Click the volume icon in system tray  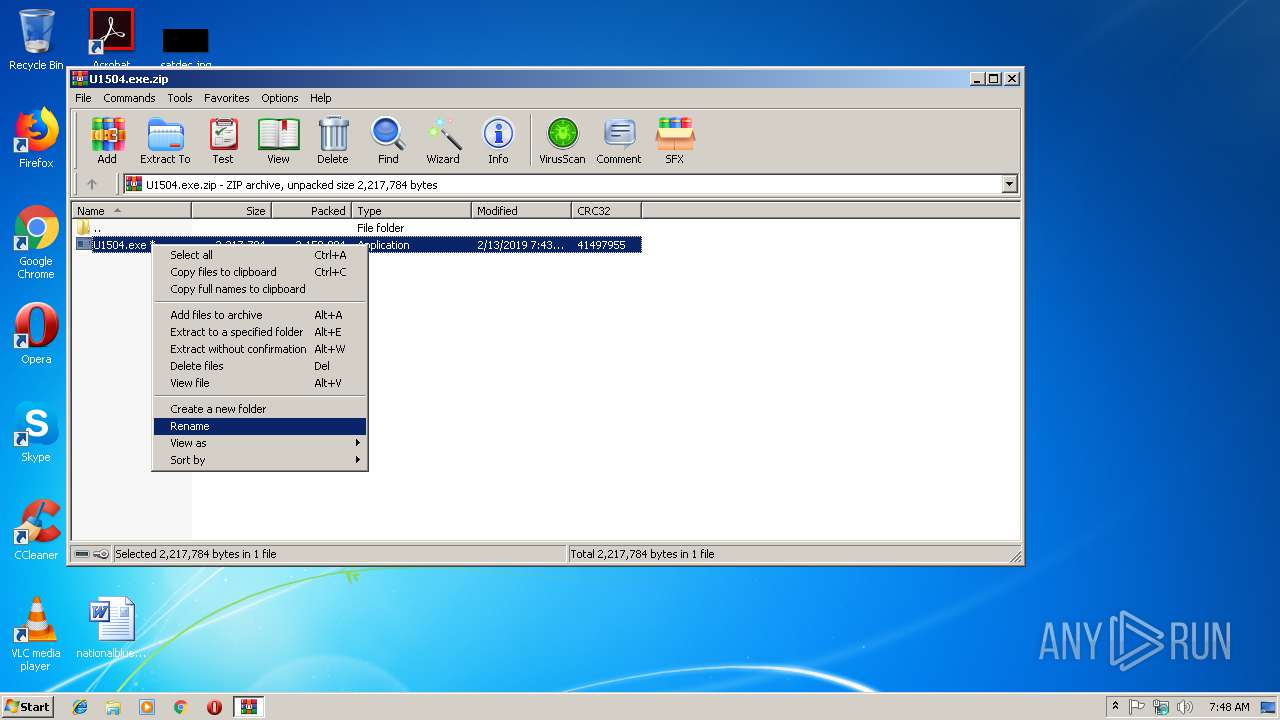pos(1185,707)
